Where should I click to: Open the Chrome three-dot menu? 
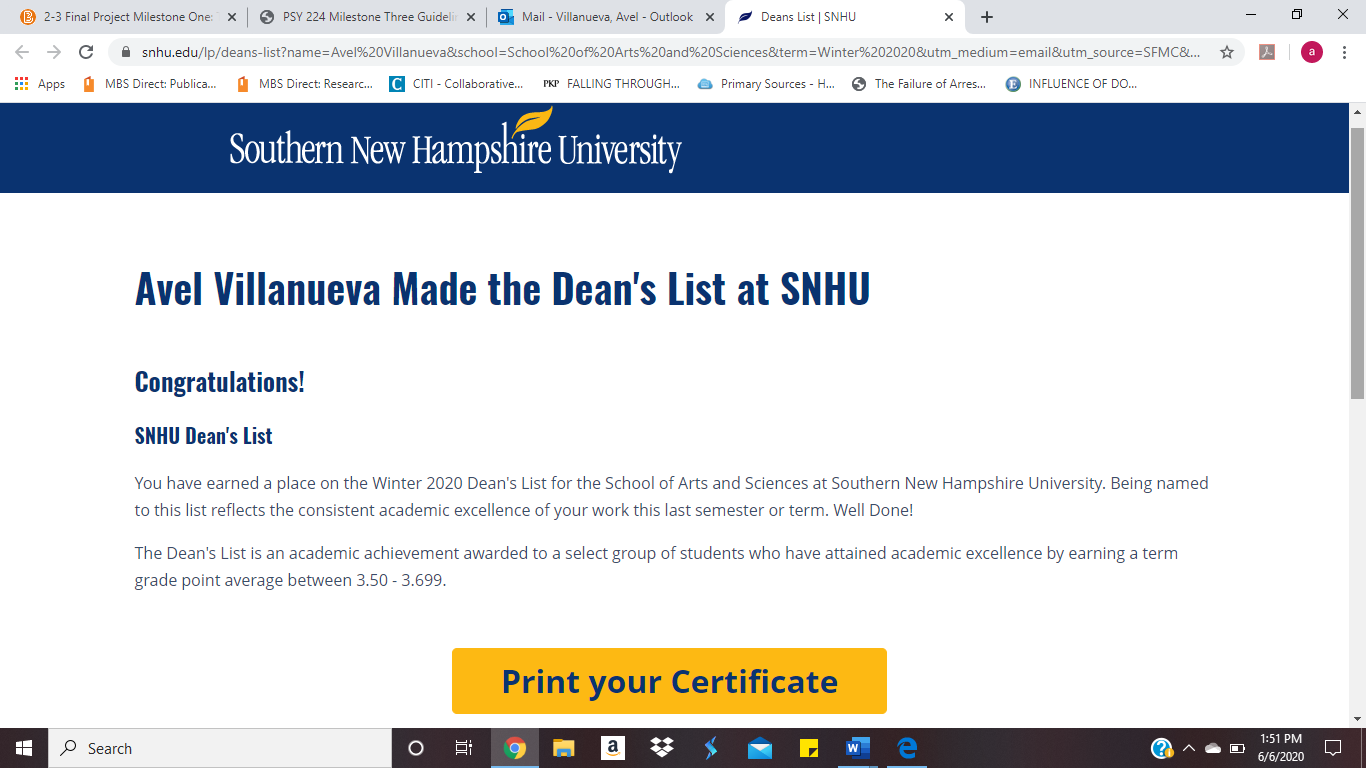(1344, 52)
